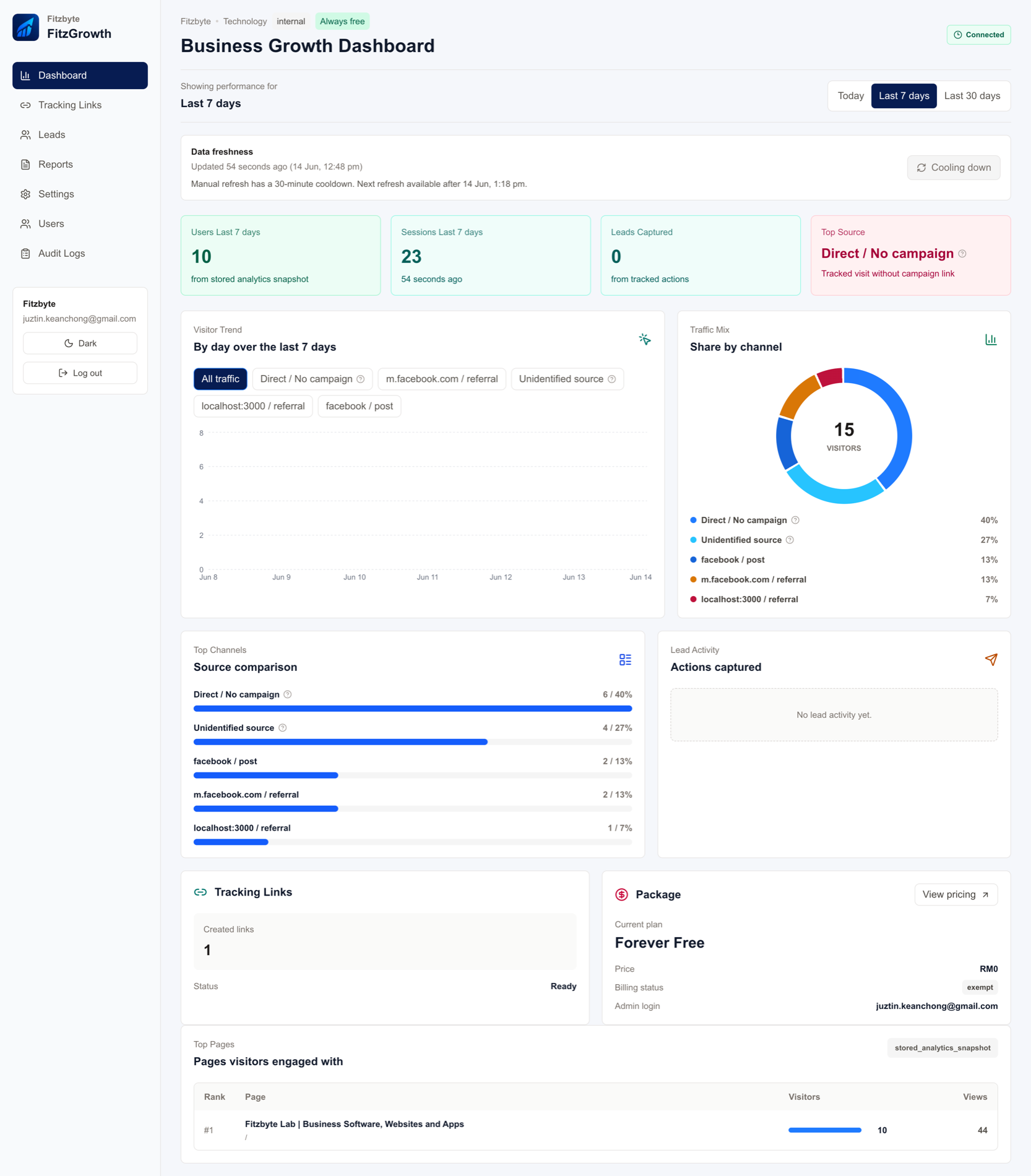Click the Reports document icon
Viewport: 1031px width, 1176px height.
point(25,165)
